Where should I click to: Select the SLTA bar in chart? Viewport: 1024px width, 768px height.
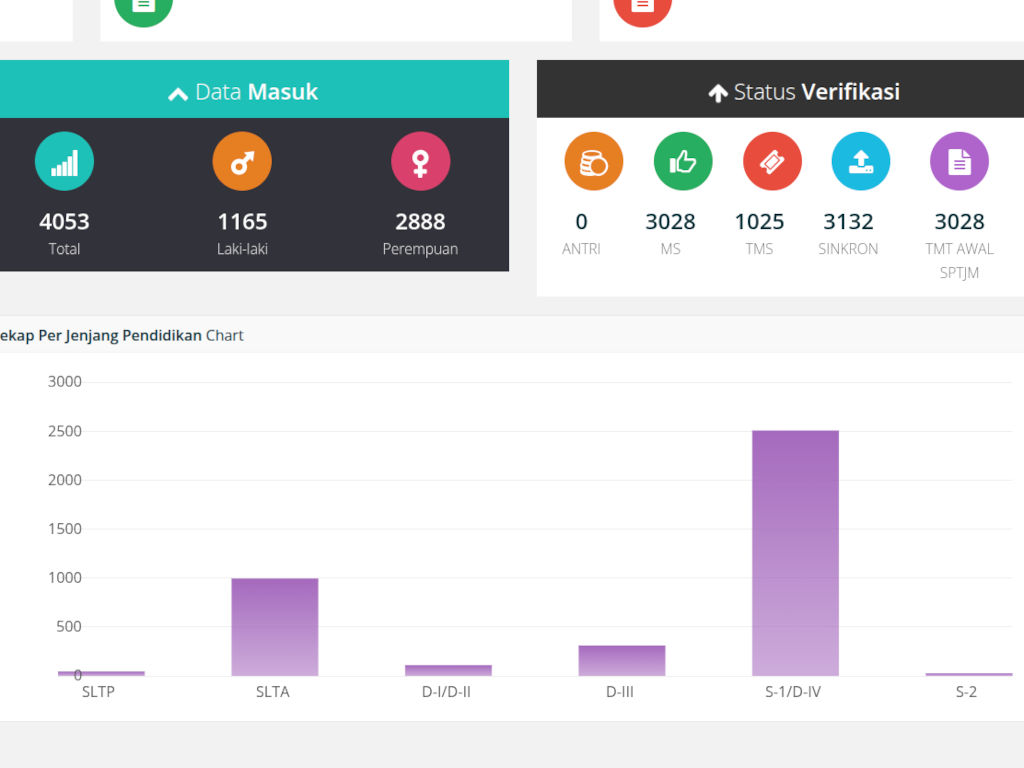274,626
